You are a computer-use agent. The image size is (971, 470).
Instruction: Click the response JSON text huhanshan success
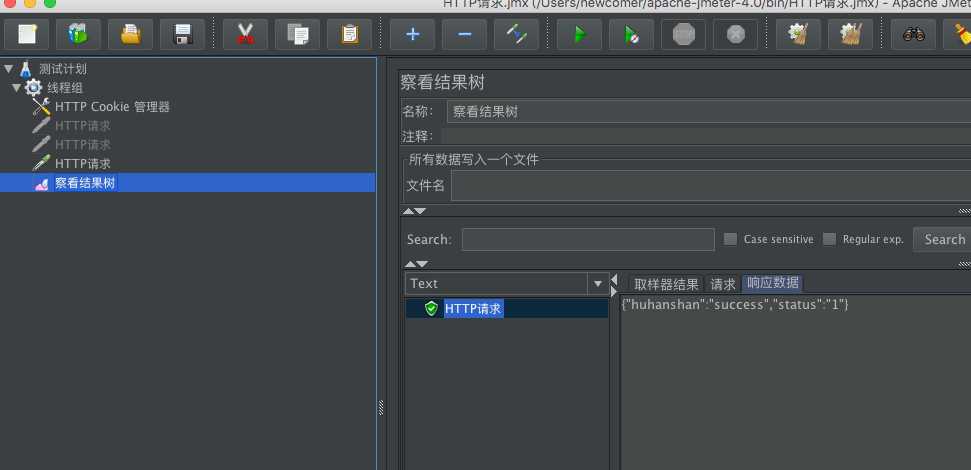pos(734,305)
